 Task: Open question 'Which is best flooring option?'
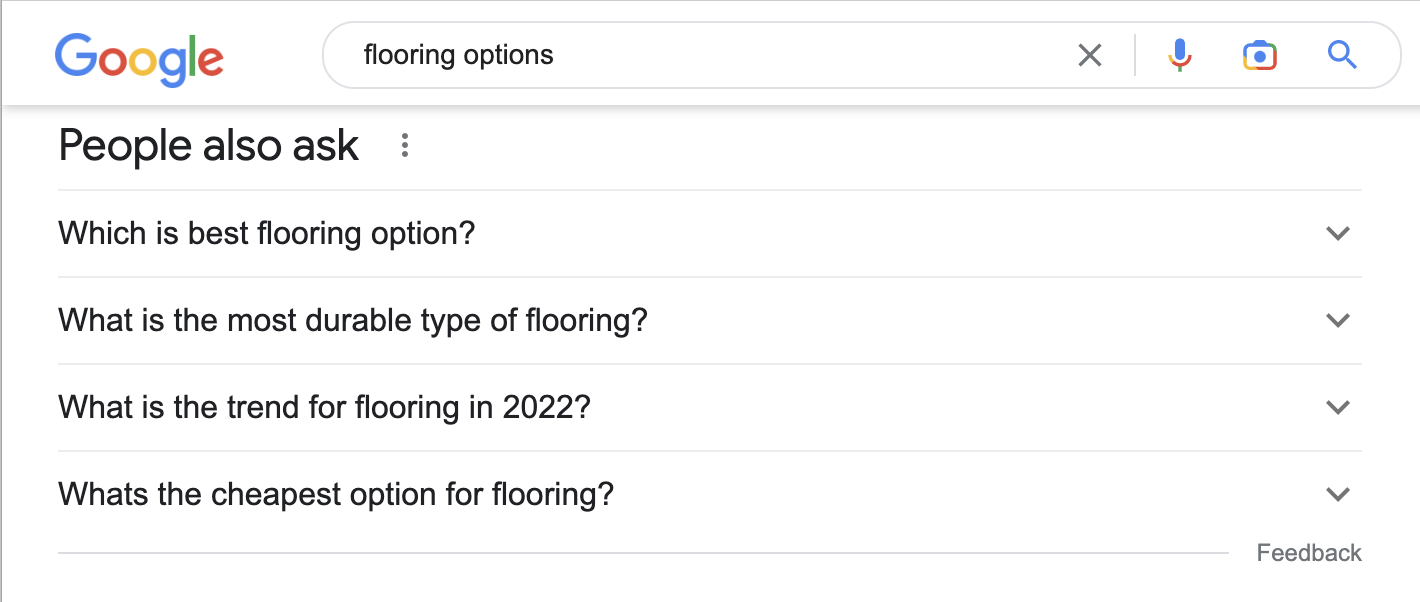tap(710, 234)
